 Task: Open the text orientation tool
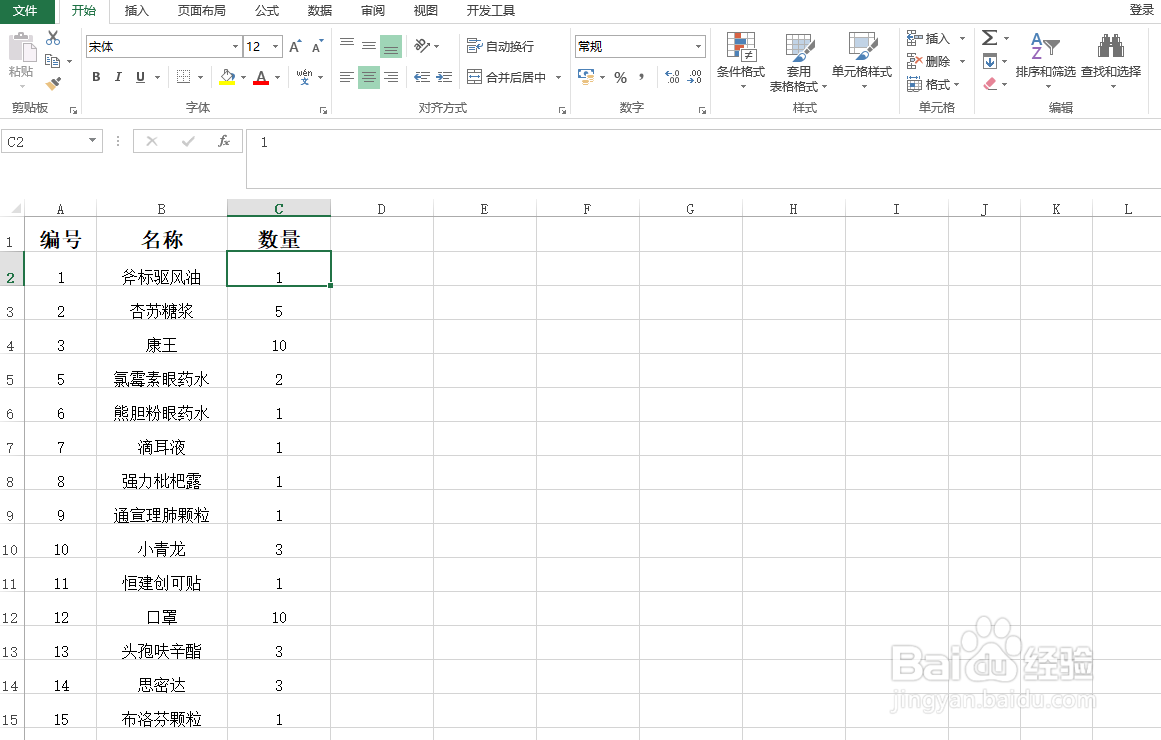(422, 46)
